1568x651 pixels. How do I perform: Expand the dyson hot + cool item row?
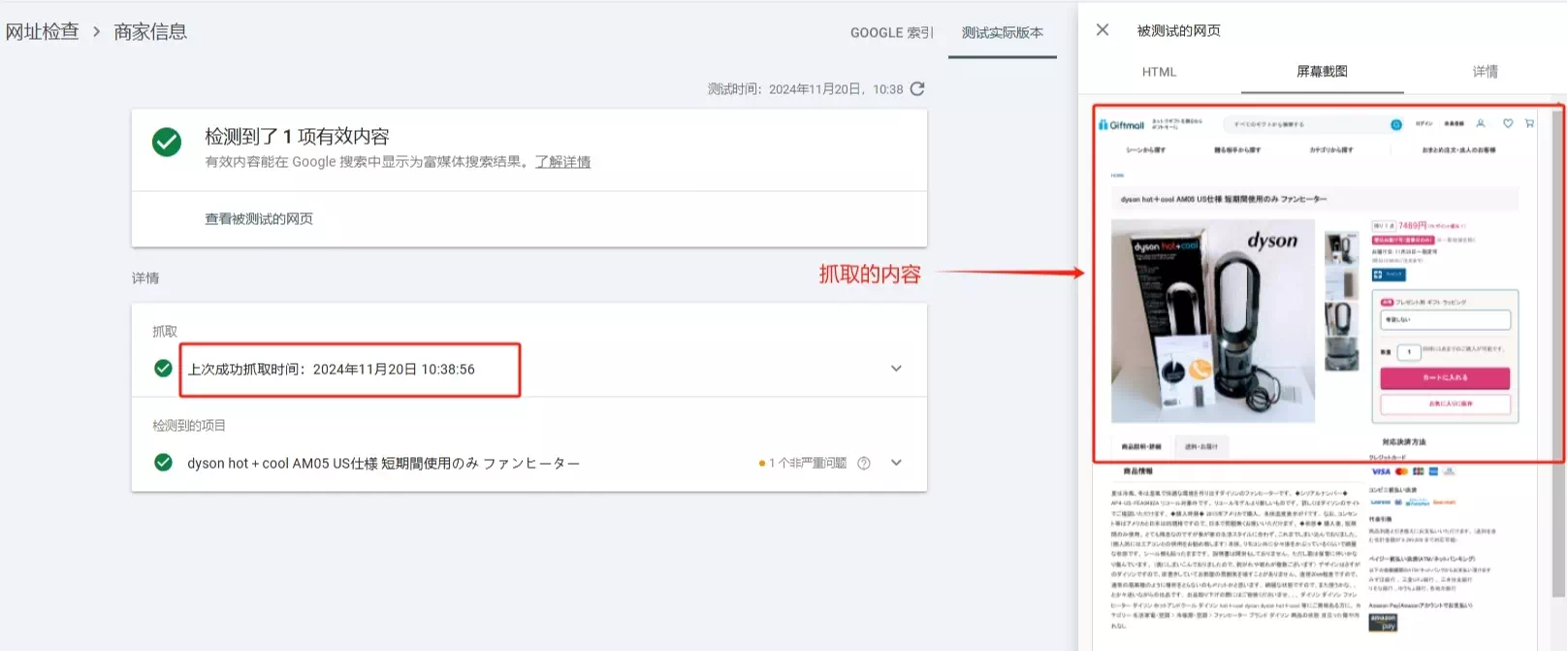click(x=896, y=463)
